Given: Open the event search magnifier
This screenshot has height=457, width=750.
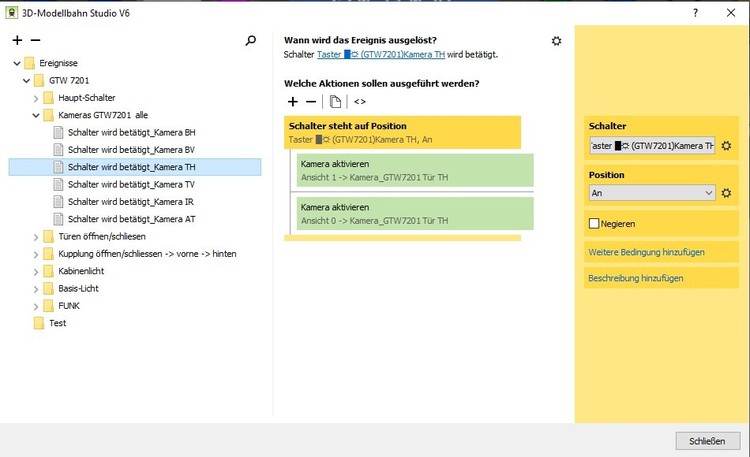Looking at the screenshot, I should [x=251, y=41].
